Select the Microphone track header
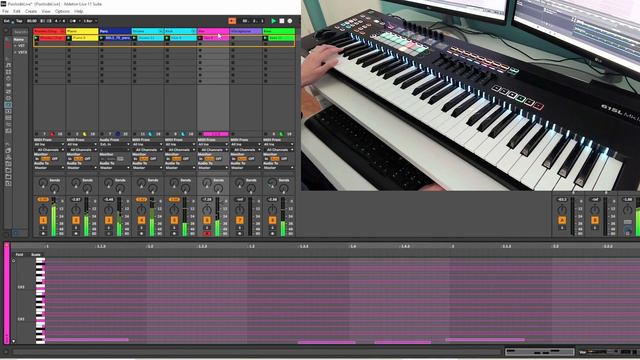The height and width of the screenshot is (360, 640). click(246, 31)
